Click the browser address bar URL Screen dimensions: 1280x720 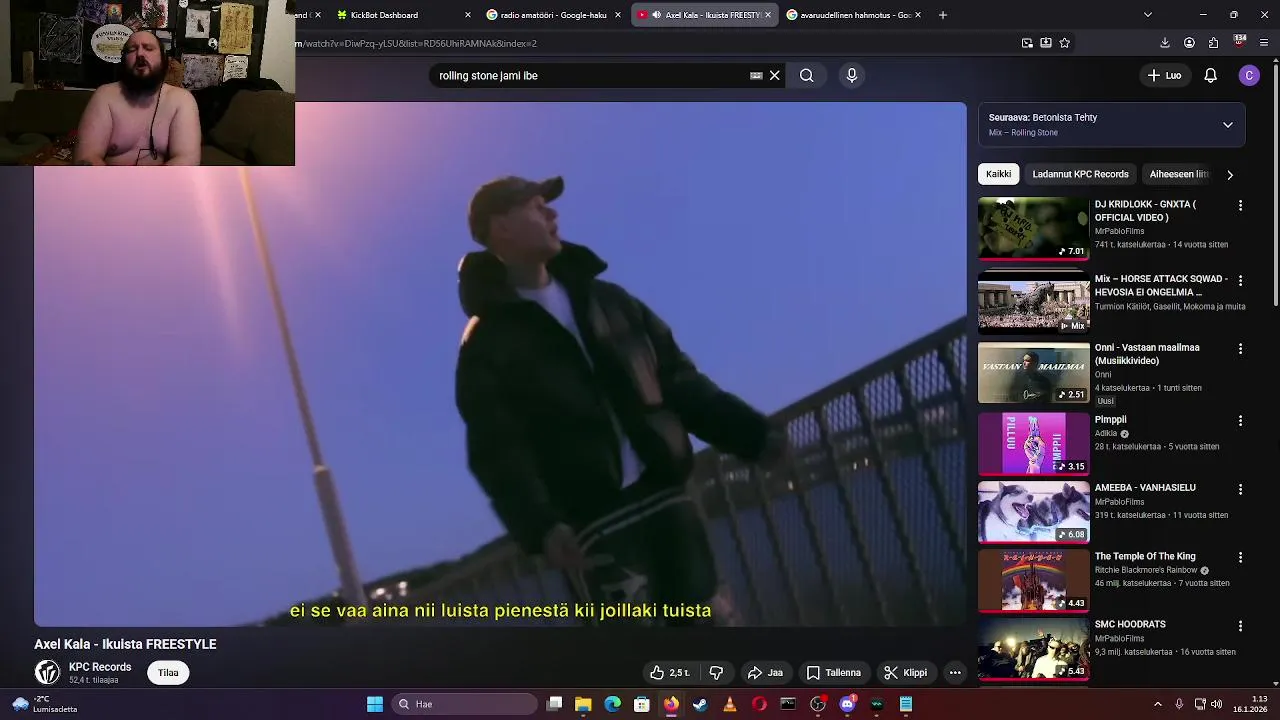[x=416, y=43]
